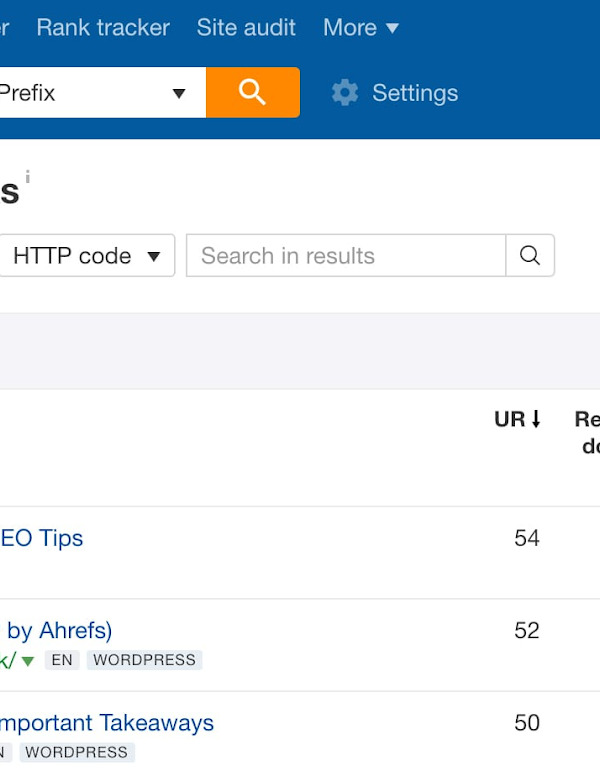The image size is (600, 771).
Task: Go to Site audit
Action: (246, 28)
